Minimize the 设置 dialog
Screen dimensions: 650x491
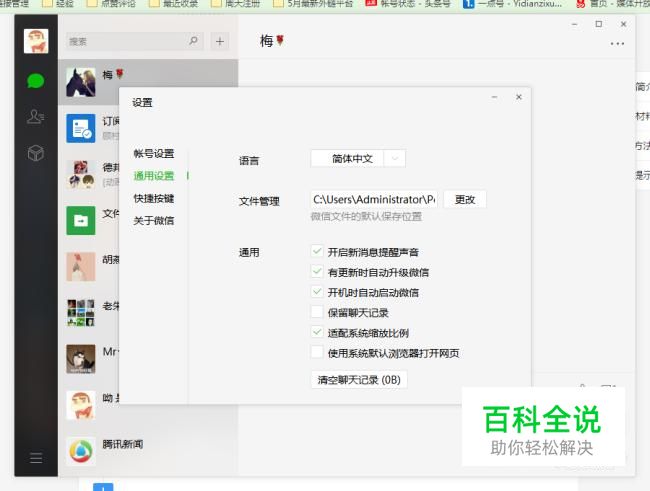point(494,97)
